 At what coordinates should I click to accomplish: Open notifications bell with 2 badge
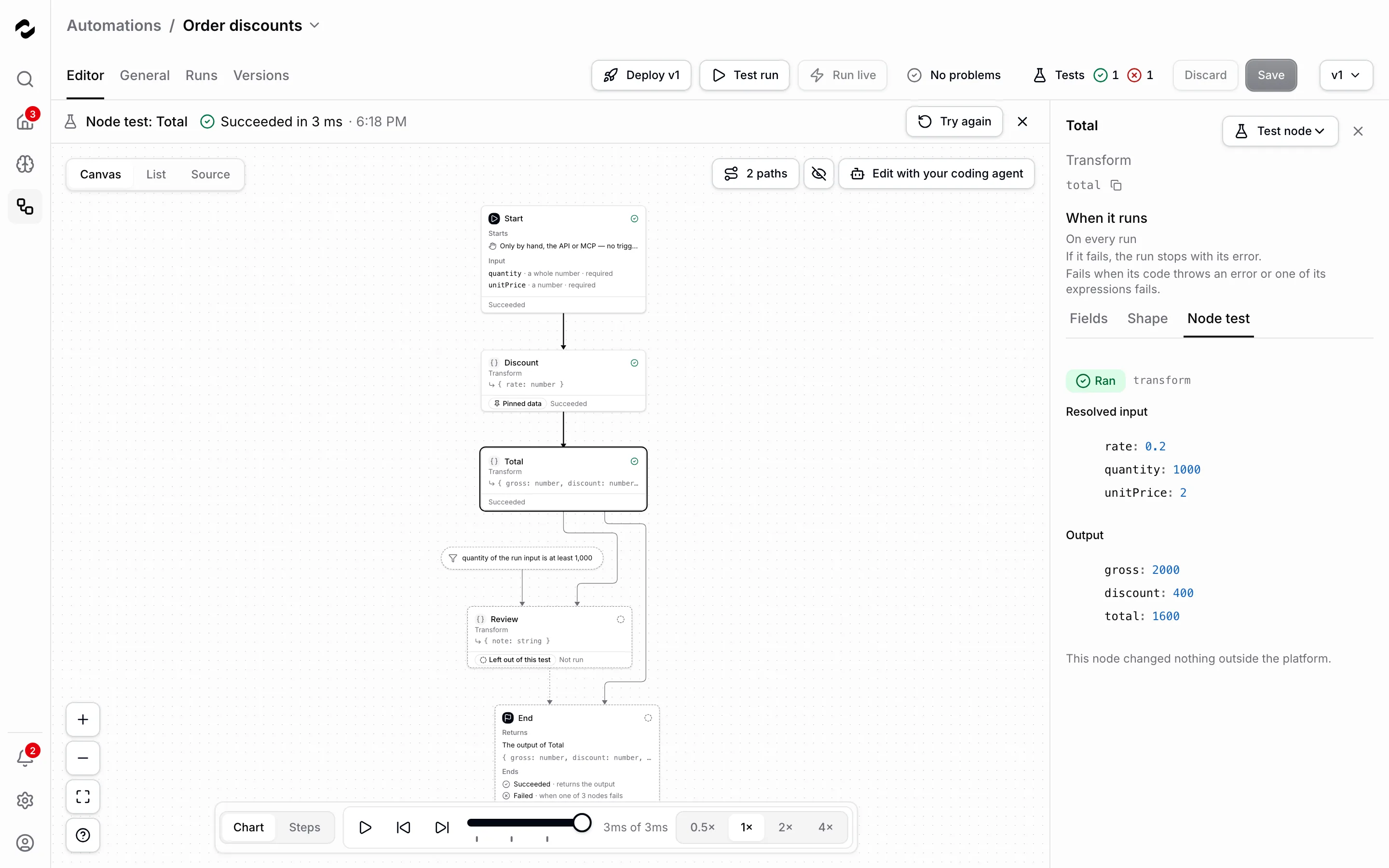coord(25,757)
